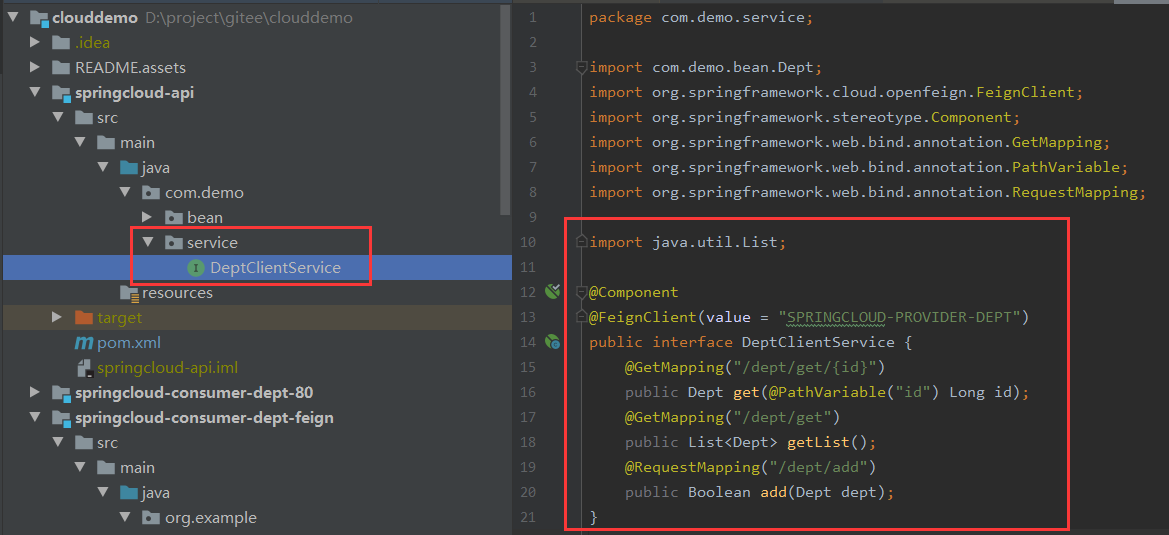Expand the README.assets folder arrow
The height and width of the screenshot is (535, 1169).
click(35, 68)
